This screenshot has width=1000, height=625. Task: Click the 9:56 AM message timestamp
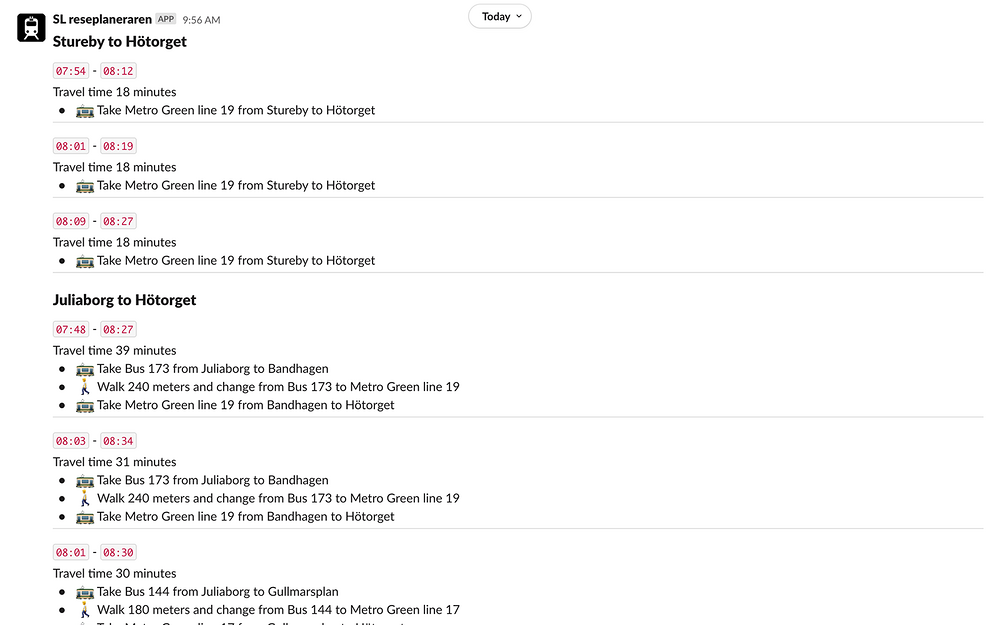(201, 20)
